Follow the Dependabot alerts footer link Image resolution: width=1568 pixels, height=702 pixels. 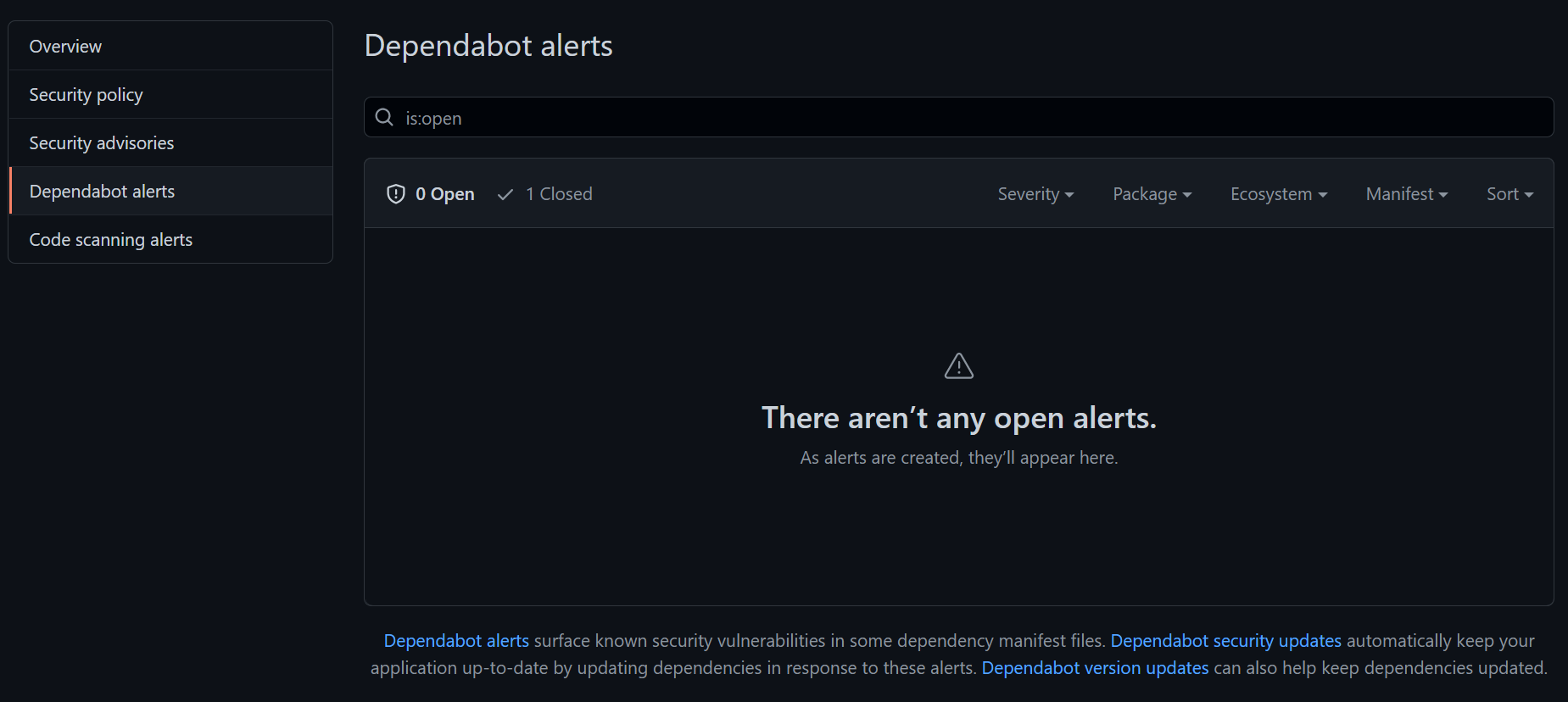[456, 641]
